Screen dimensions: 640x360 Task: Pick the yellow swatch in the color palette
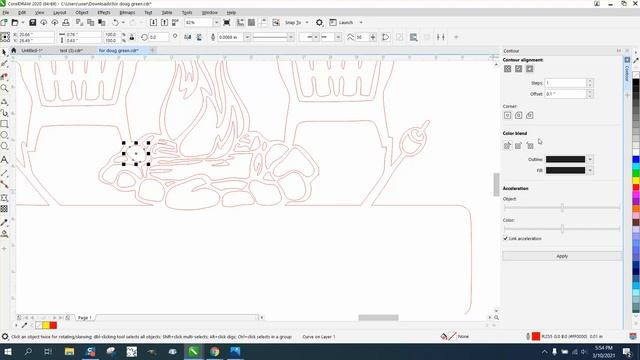(x=636, y=180)
